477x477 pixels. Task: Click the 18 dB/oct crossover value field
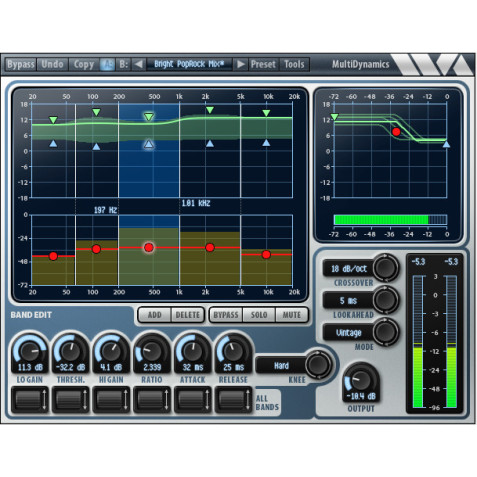click(348, 268)
